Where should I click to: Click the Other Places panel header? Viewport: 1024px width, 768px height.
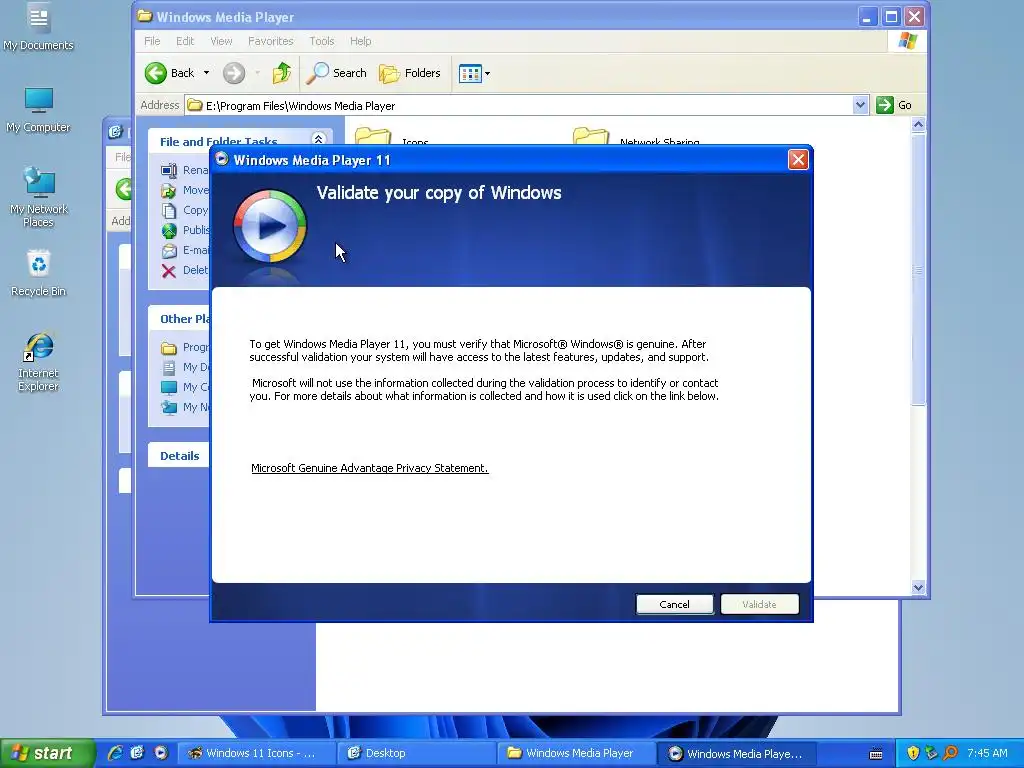[x=180, y=319]
